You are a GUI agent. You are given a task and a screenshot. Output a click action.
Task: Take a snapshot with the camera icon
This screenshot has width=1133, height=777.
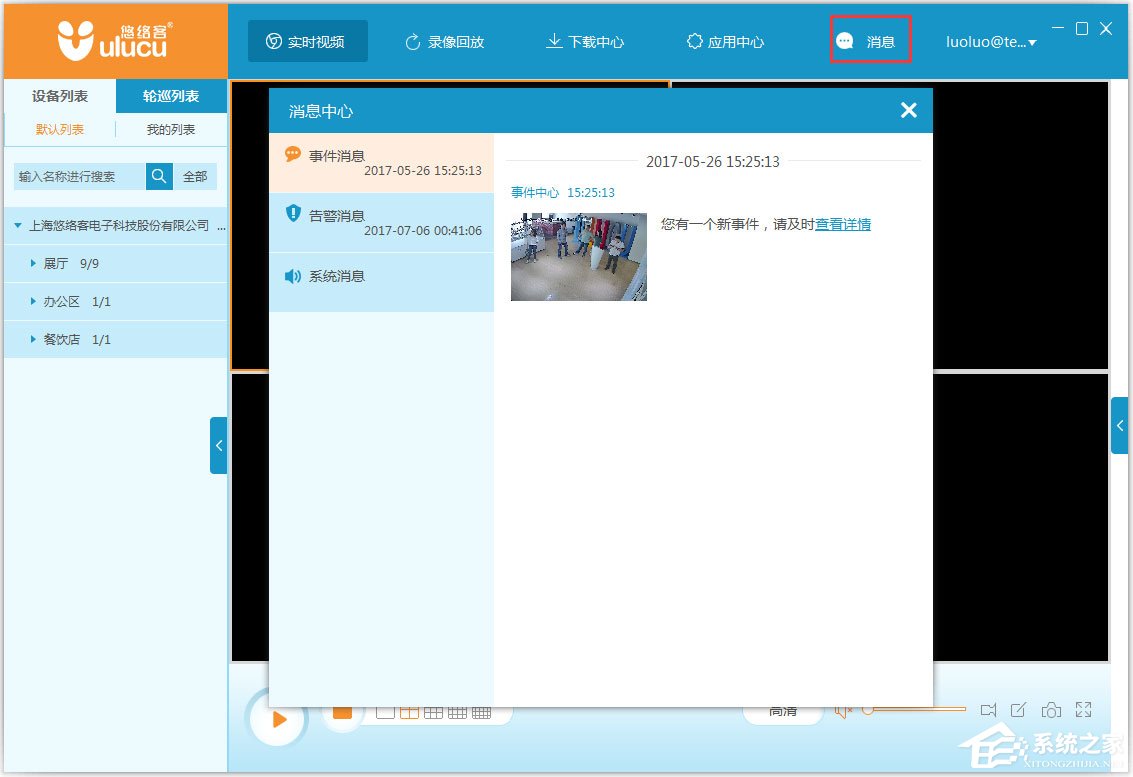tap(1052, 709)
